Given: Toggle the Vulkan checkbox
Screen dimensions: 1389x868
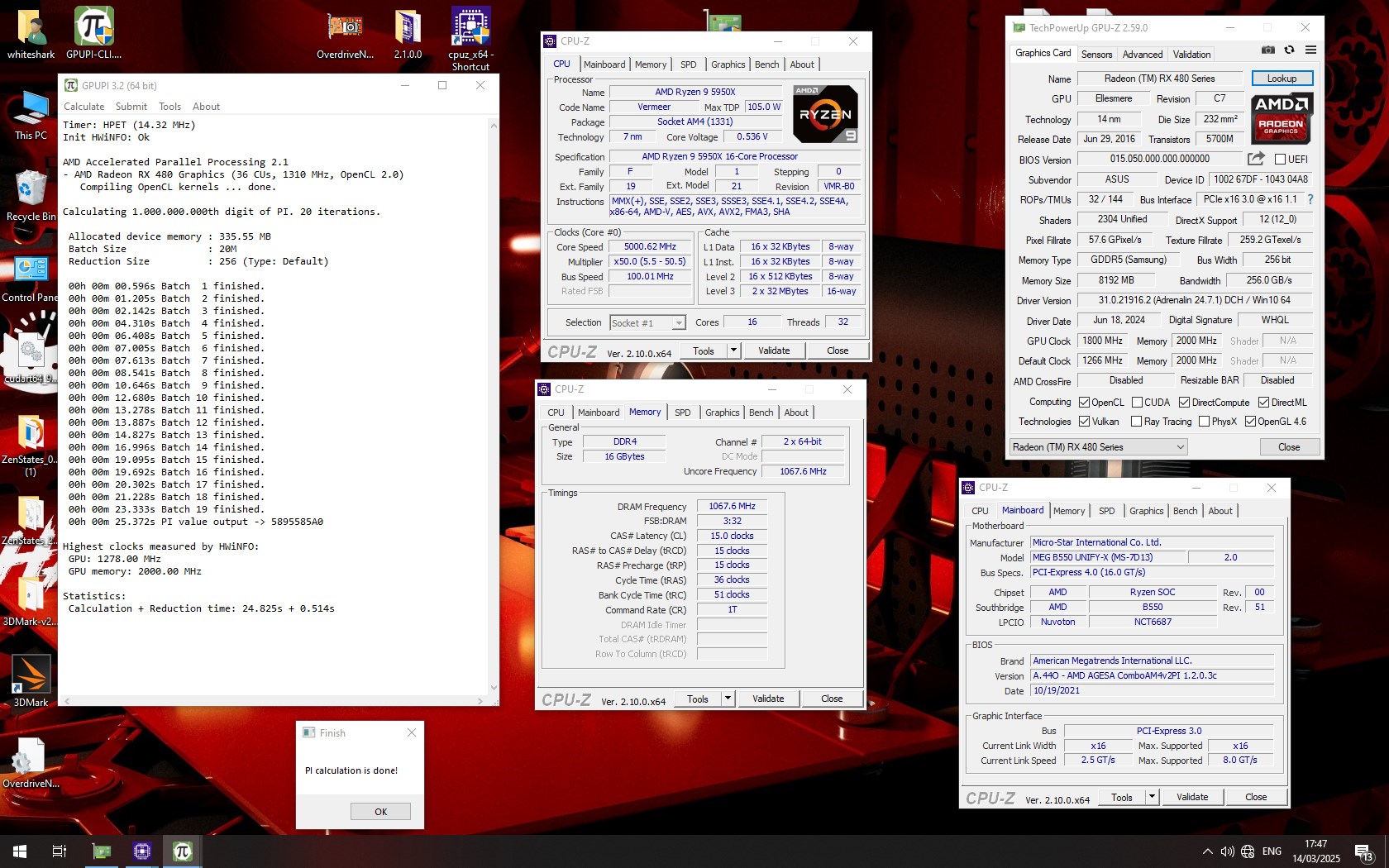Looking at the screenshot, I should (1084, 422).
